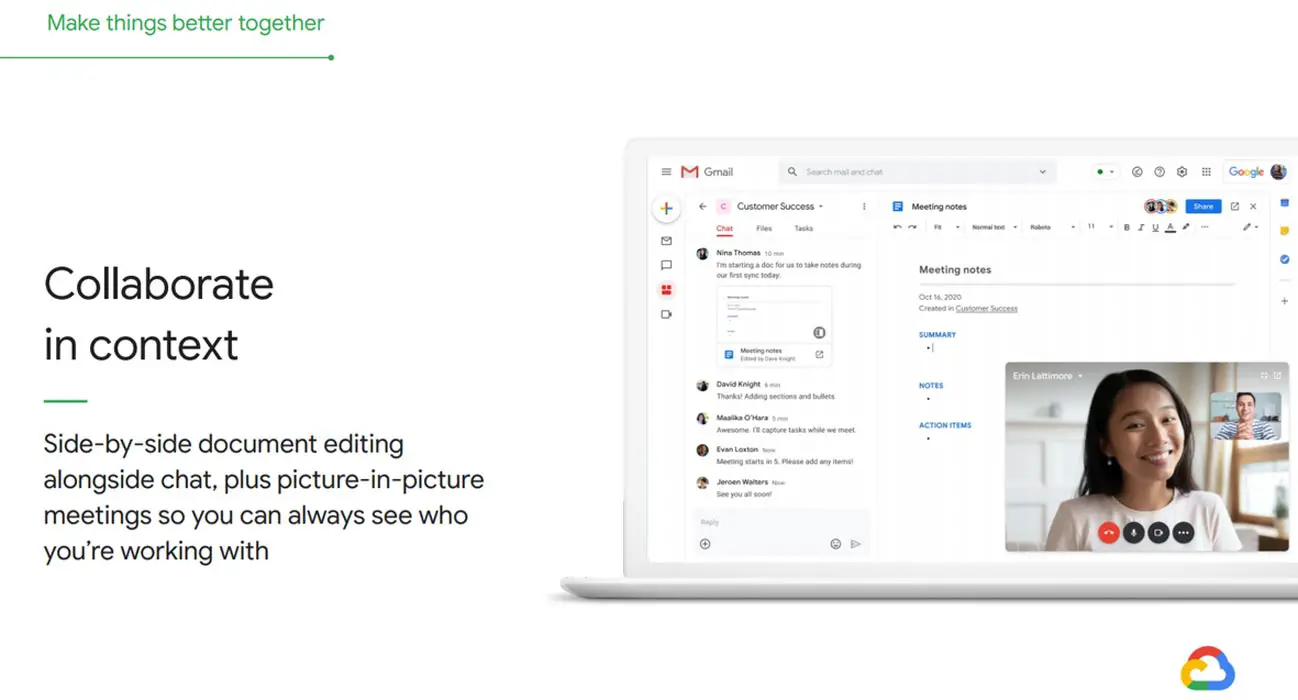
Task: Open the Google account avatar
Action: click(x=1278, y=172)
